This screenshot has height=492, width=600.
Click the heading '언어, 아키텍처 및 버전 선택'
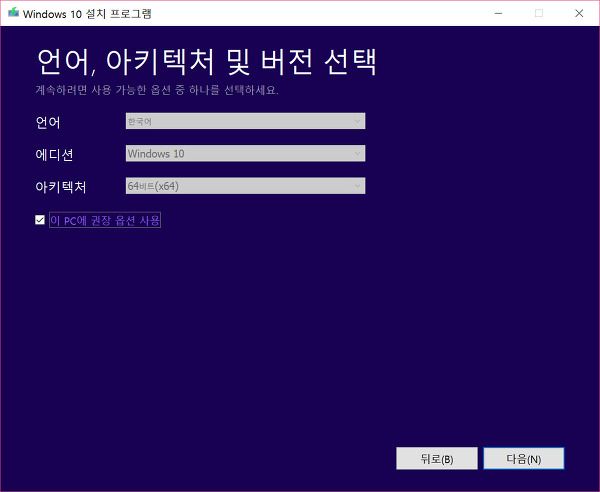(207, 62)
